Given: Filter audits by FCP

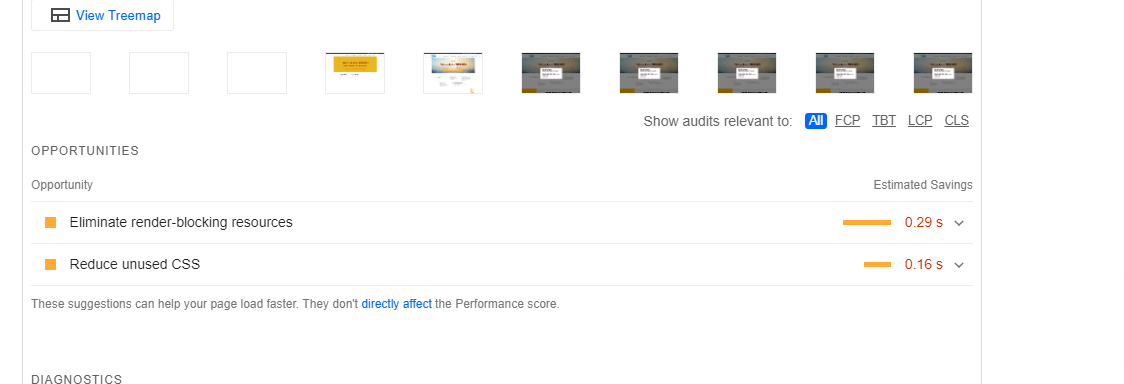Looking at the screenshot, I should [x=847, y=120].
